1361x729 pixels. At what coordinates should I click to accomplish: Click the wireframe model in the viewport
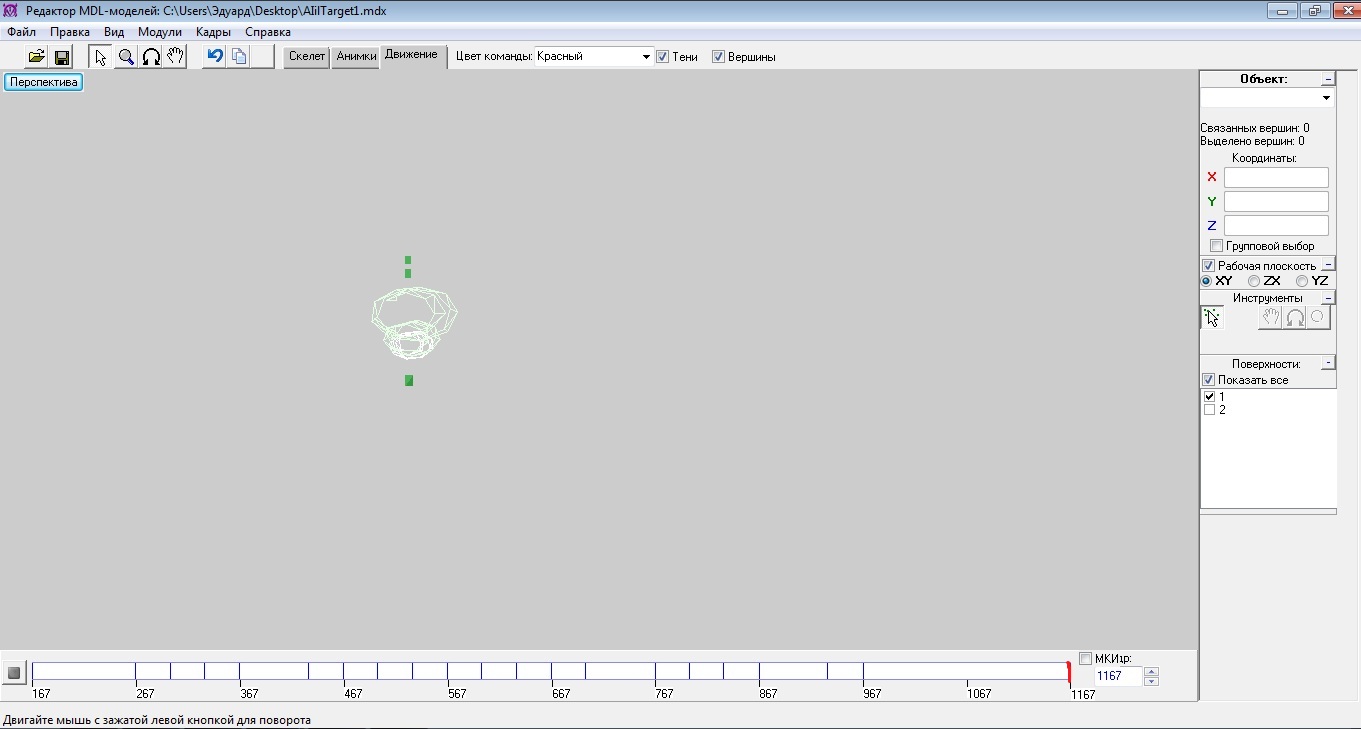tap(414, 324)
